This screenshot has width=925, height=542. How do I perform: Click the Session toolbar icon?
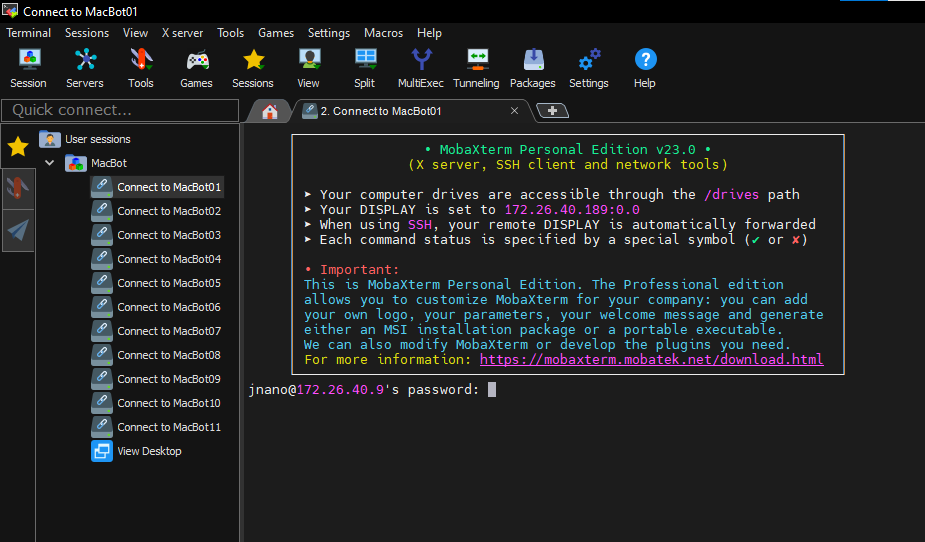pos(28,60)
